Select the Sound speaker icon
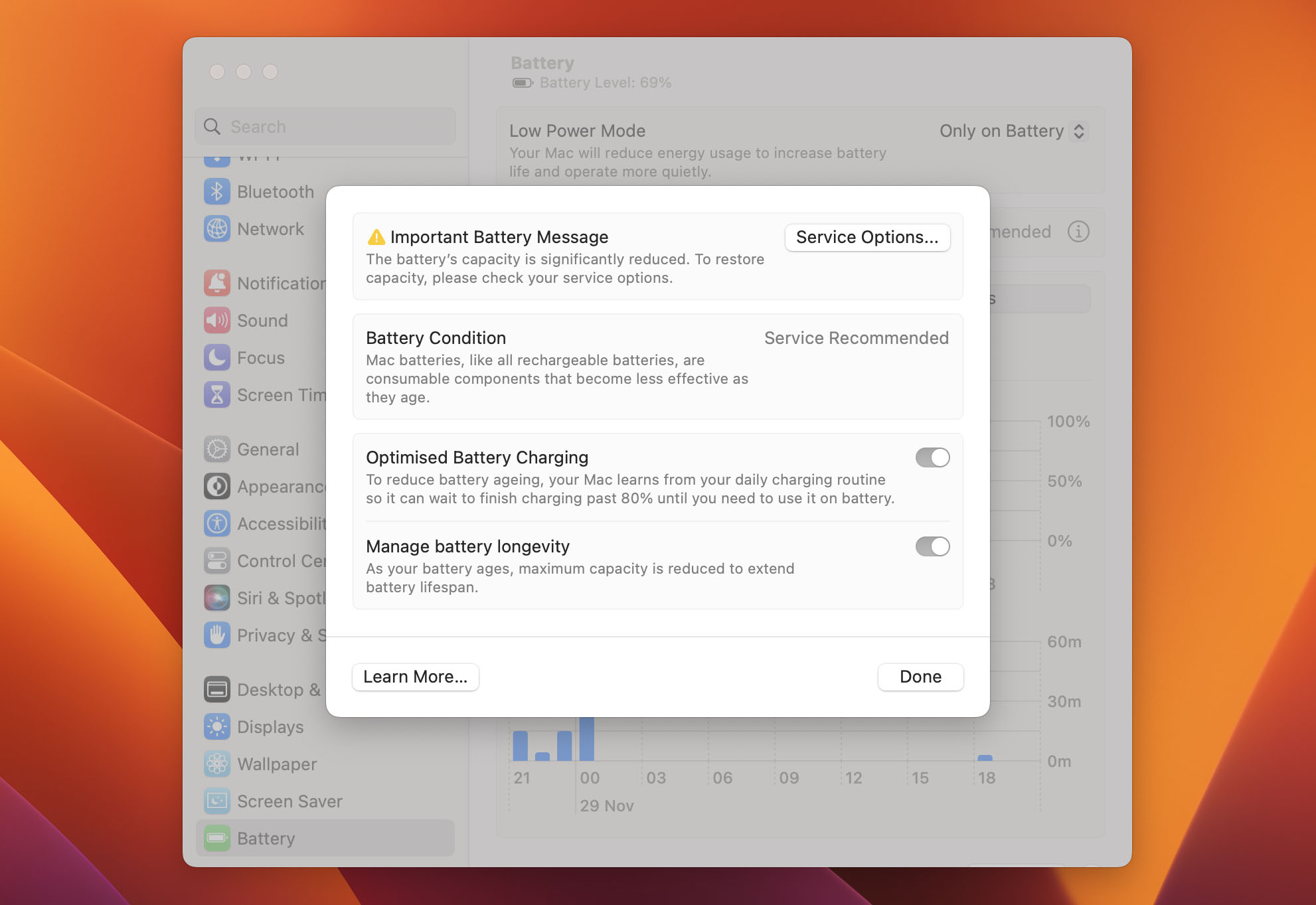The width and height of the screenshot is (1316, 905). pos(217,321)
